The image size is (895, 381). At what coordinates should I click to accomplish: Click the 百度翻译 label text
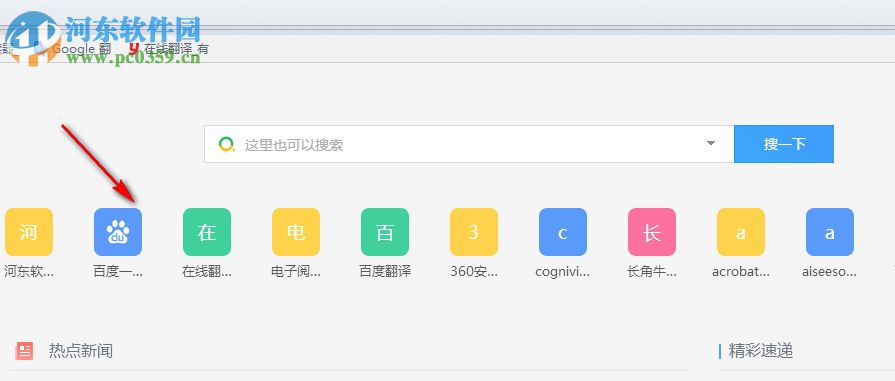click(385, 272)
